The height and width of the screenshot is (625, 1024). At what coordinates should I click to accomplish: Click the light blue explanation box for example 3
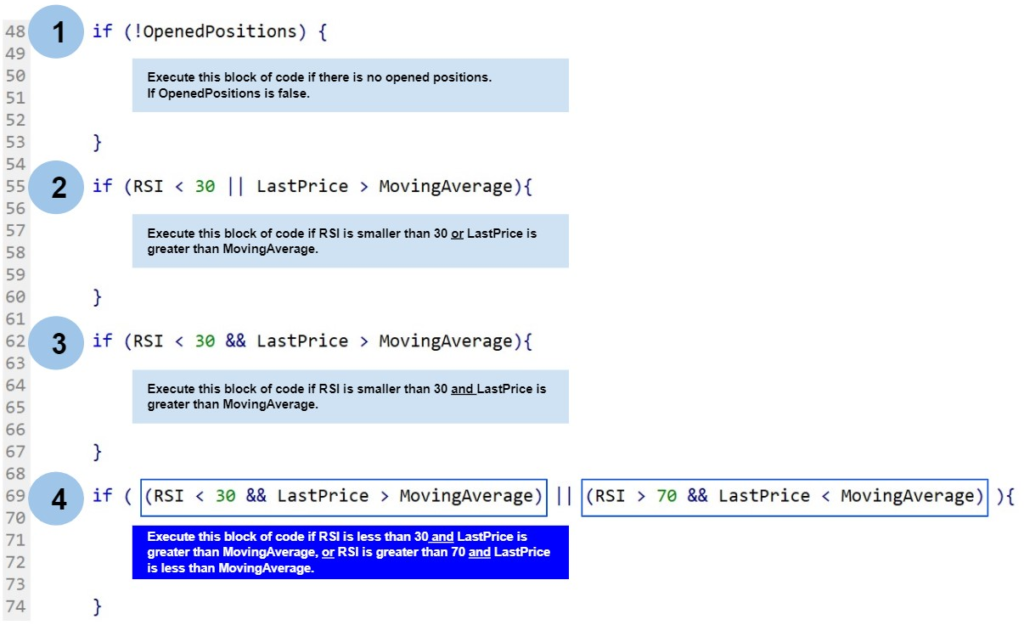350,396
